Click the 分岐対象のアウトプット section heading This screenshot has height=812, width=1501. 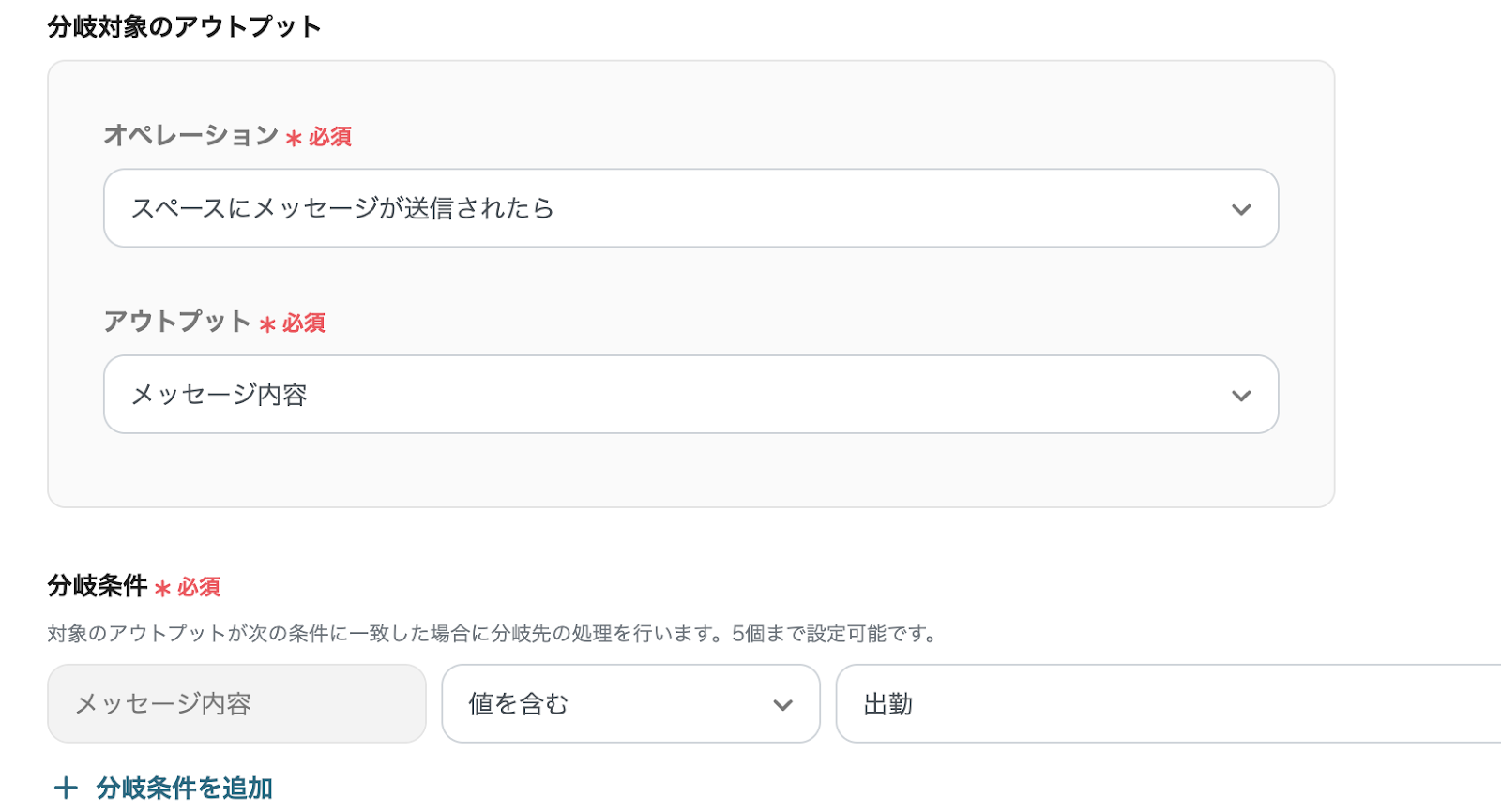coord(184,26)
